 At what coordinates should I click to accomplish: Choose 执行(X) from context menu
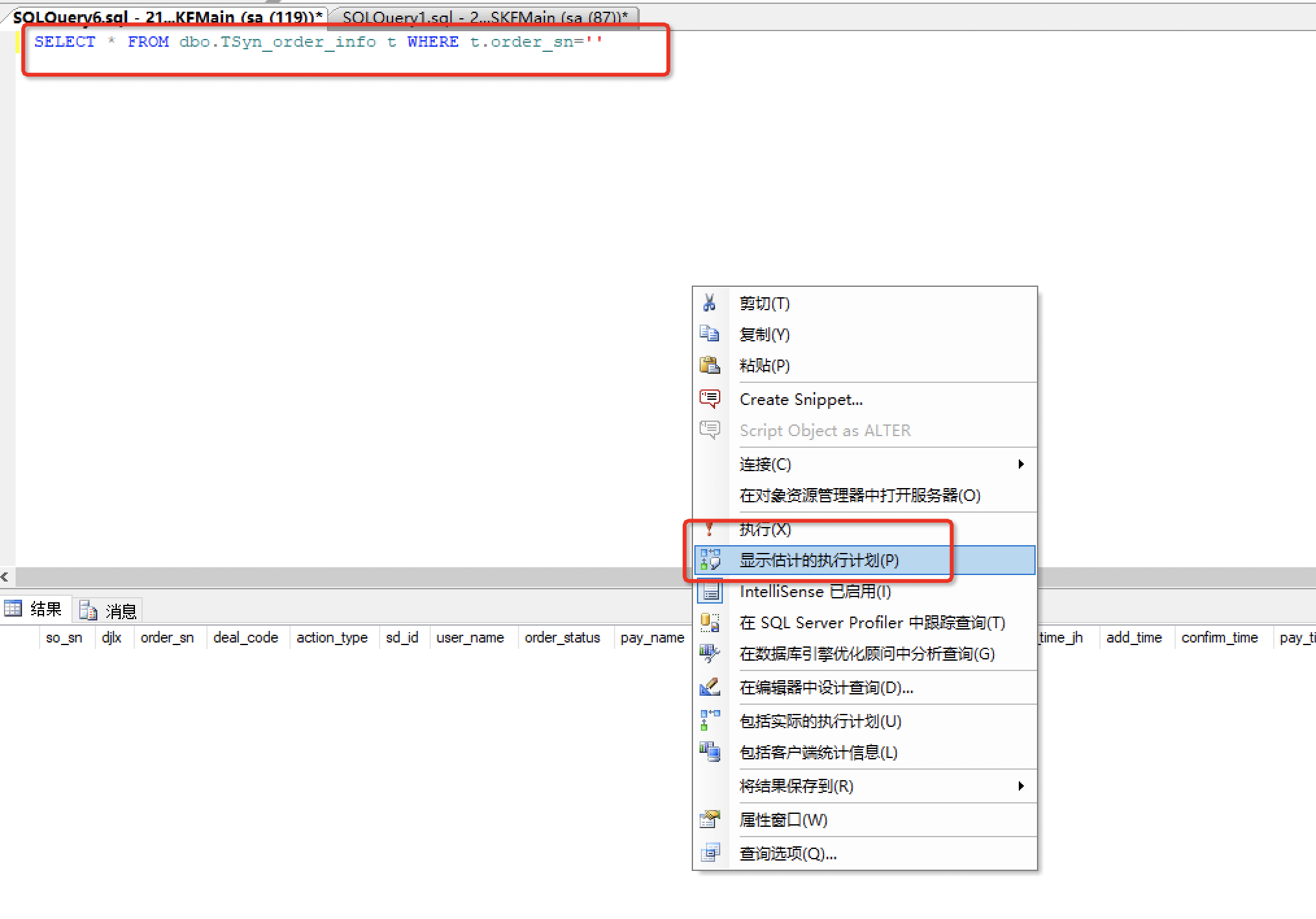pos(765,529)
